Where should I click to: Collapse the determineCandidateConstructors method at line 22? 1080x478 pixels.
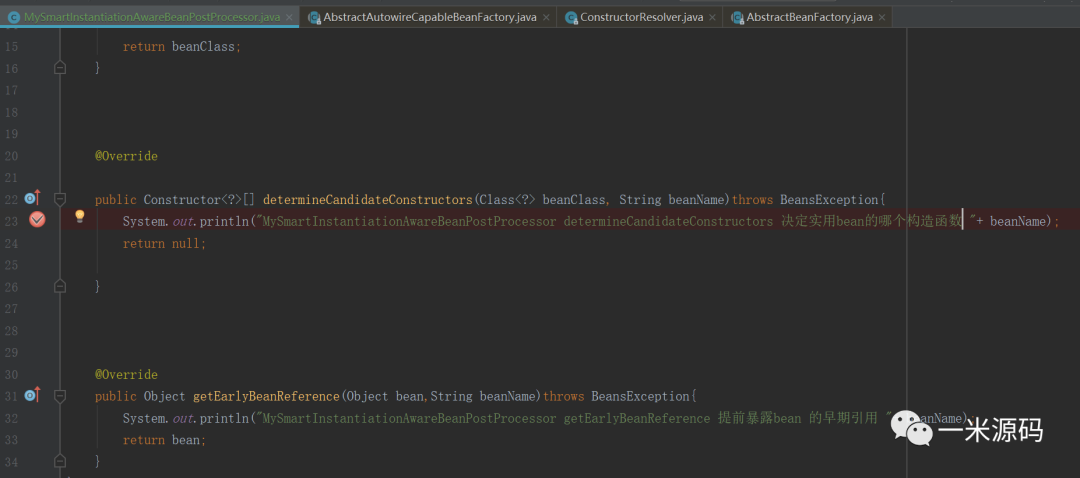pyautogui.click(x=60, y=199)
